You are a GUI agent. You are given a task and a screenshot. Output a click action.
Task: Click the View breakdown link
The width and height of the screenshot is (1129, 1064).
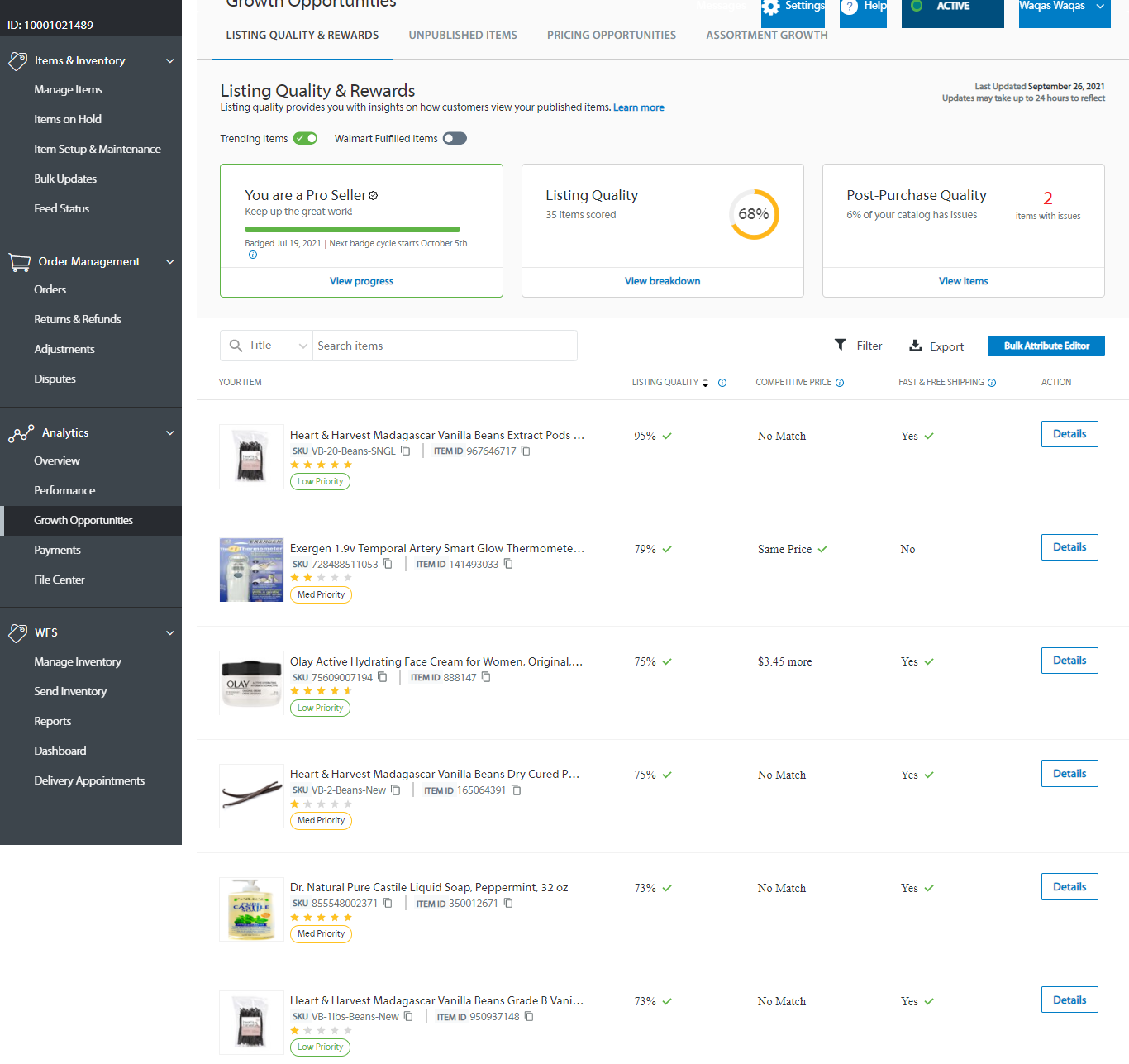coord(663,282)
